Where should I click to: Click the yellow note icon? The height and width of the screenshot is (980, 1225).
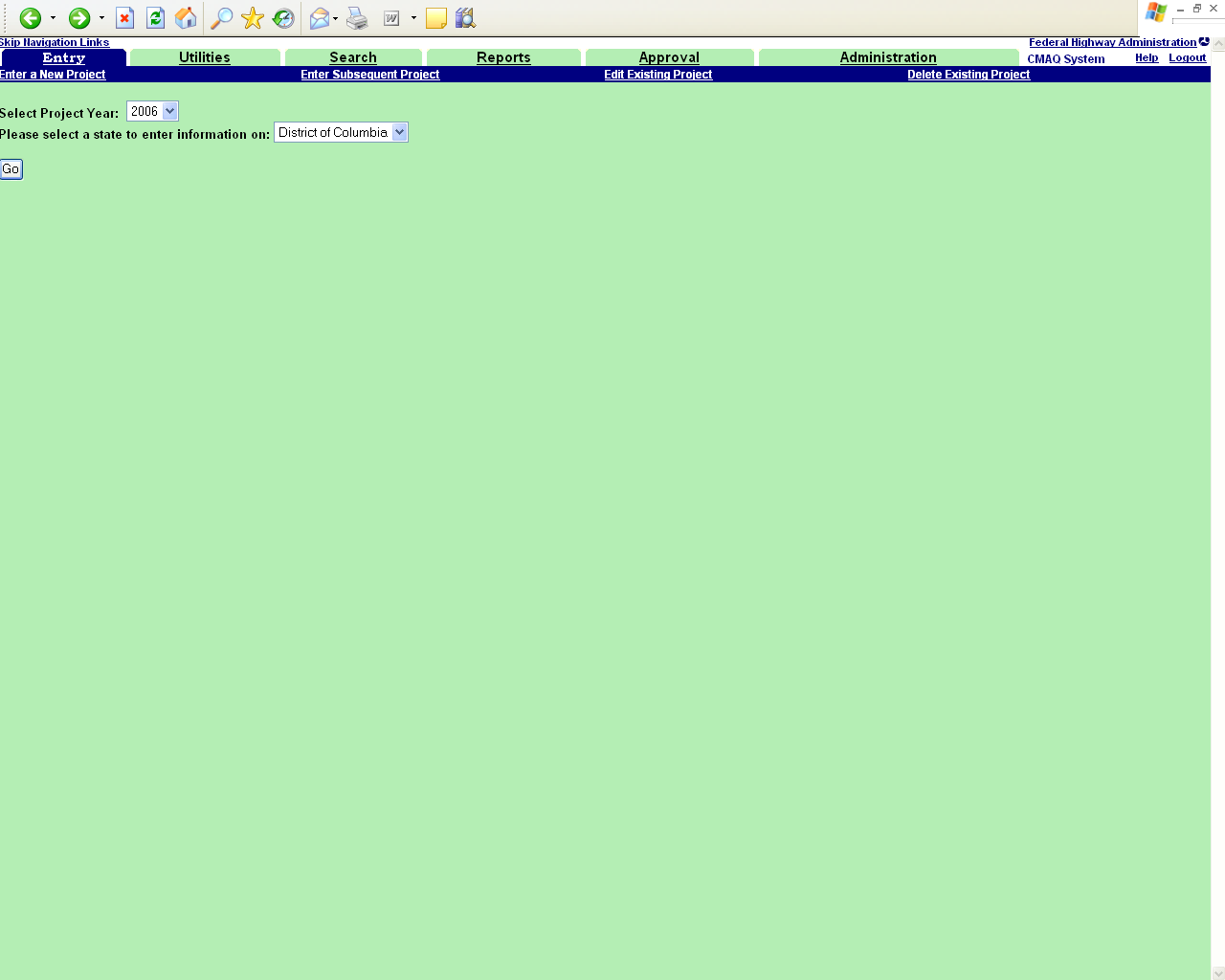[x=436, y=18]
